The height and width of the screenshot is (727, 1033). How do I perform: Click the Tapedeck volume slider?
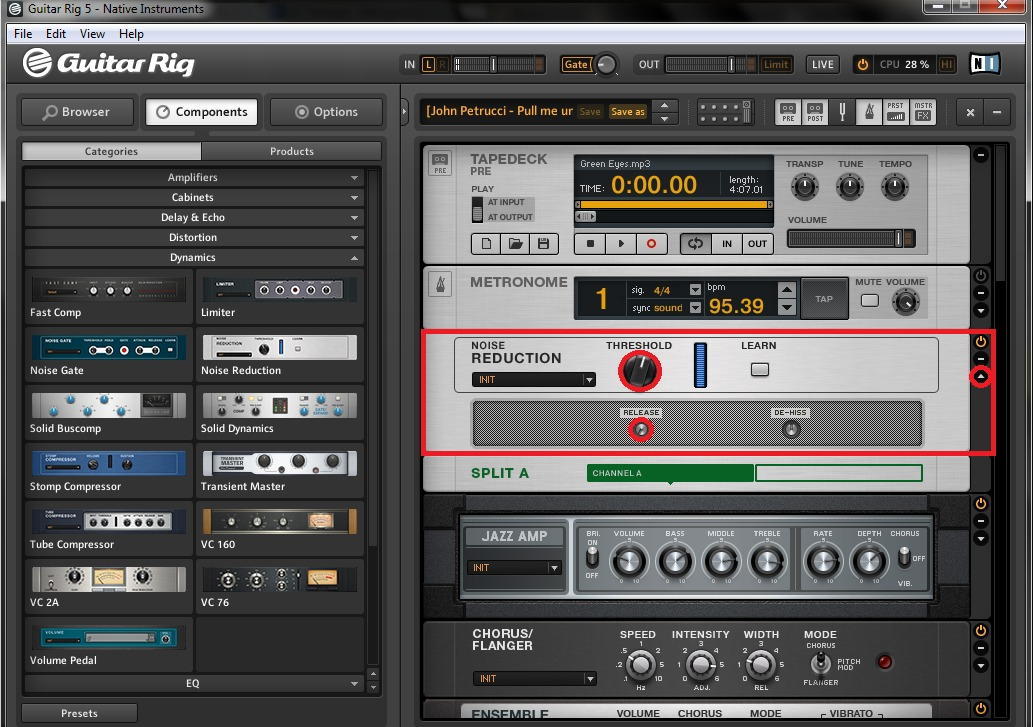(850, 239)
